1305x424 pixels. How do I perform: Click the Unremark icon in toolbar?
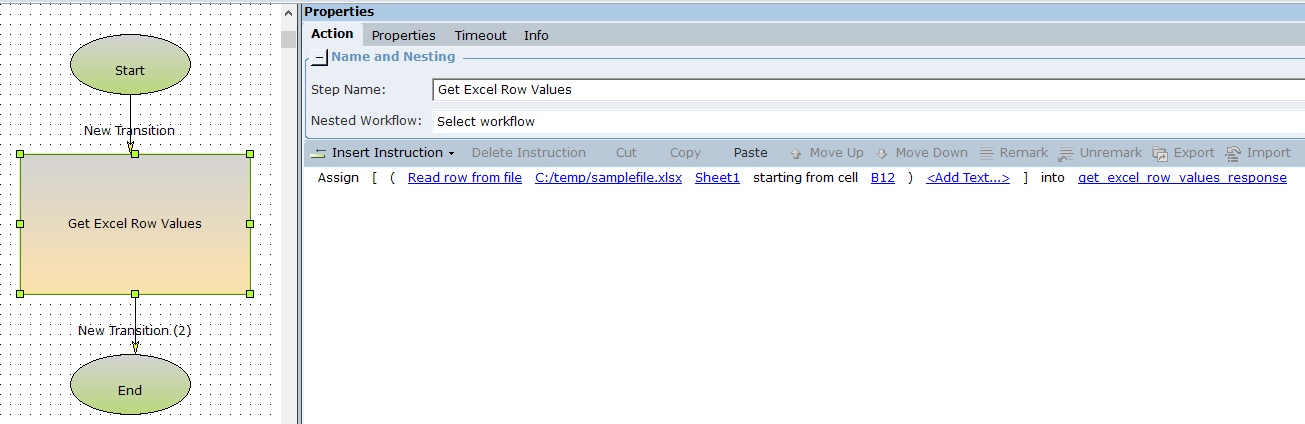pyautogui.click(x=1066, y=154)
